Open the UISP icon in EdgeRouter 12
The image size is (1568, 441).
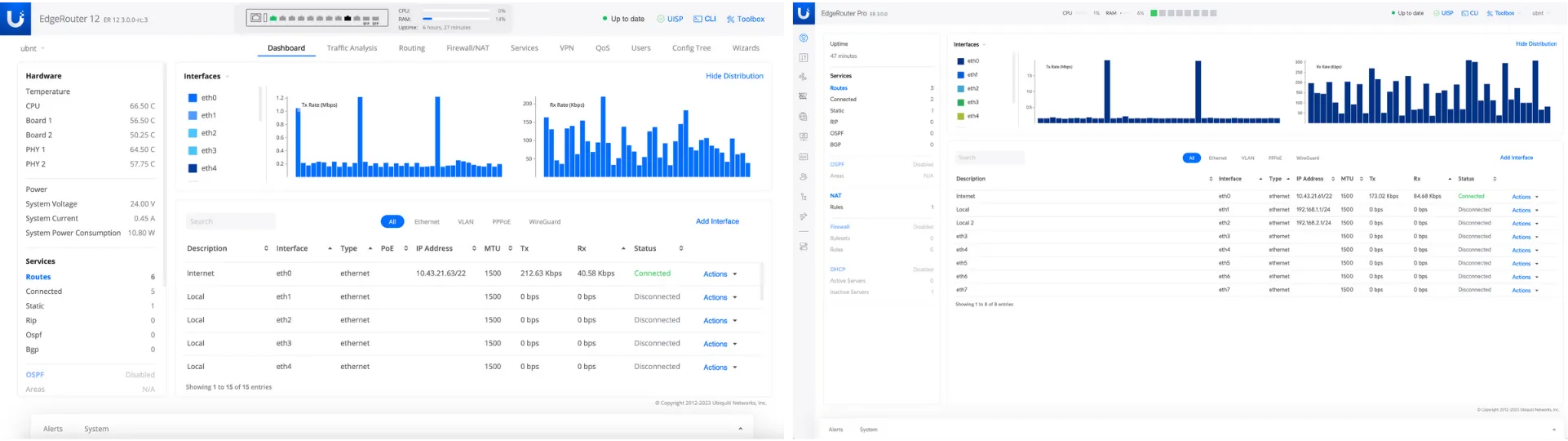(x=661, y=19)
